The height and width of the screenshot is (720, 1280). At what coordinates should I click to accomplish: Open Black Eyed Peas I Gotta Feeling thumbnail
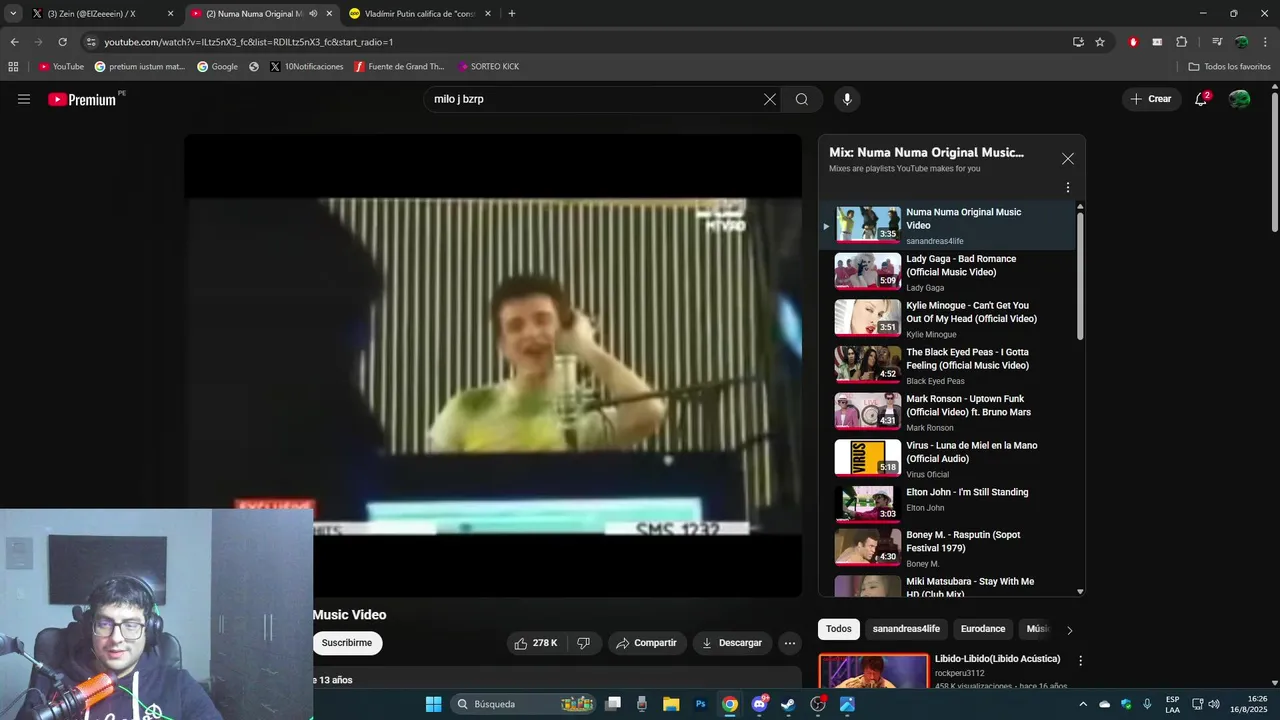[x=868, y=364]
